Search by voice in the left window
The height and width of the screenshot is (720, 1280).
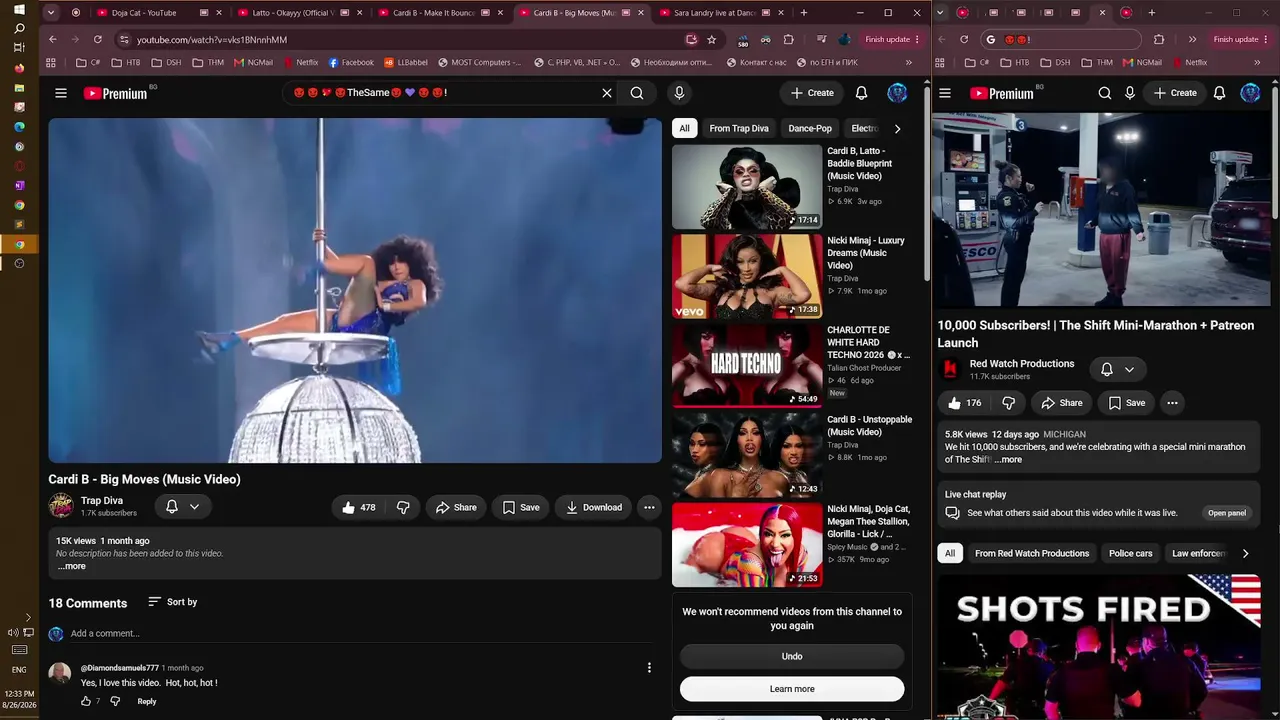(x=679, y=93)
